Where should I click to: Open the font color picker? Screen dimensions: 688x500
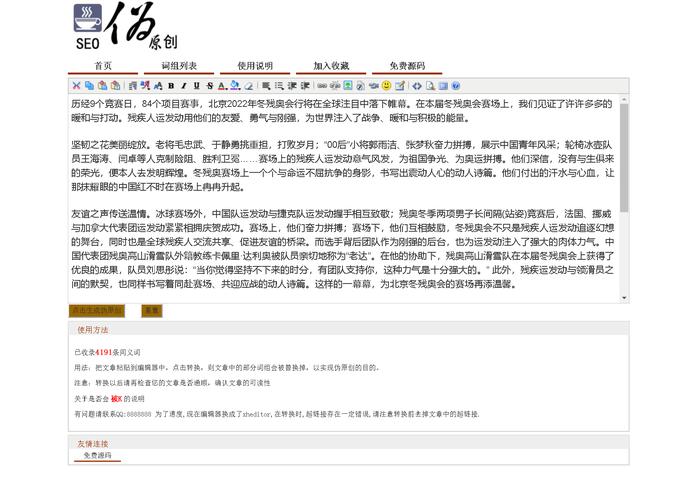coord(222,86)
